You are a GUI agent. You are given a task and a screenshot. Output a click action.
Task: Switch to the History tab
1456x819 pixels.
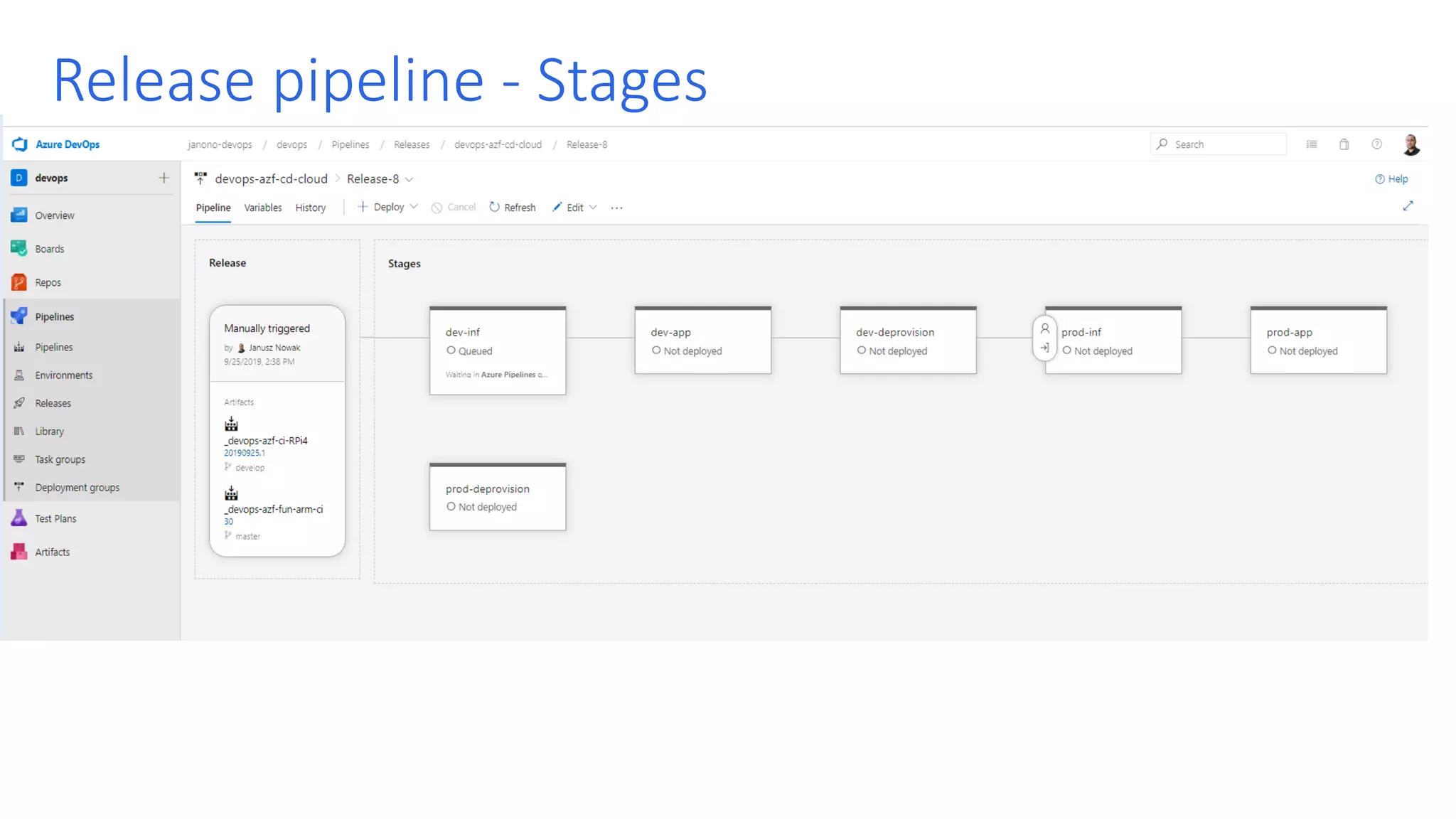point(310,208)
